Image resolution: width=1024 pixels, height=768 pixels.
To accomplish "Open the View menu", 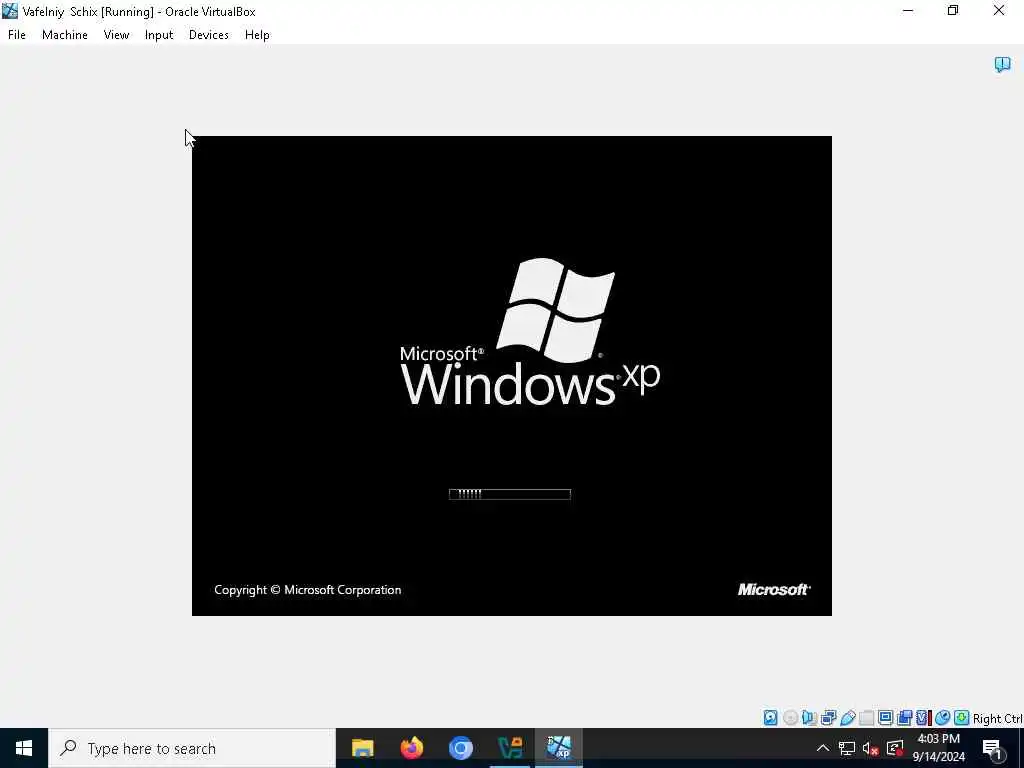I will coord(116,35).
